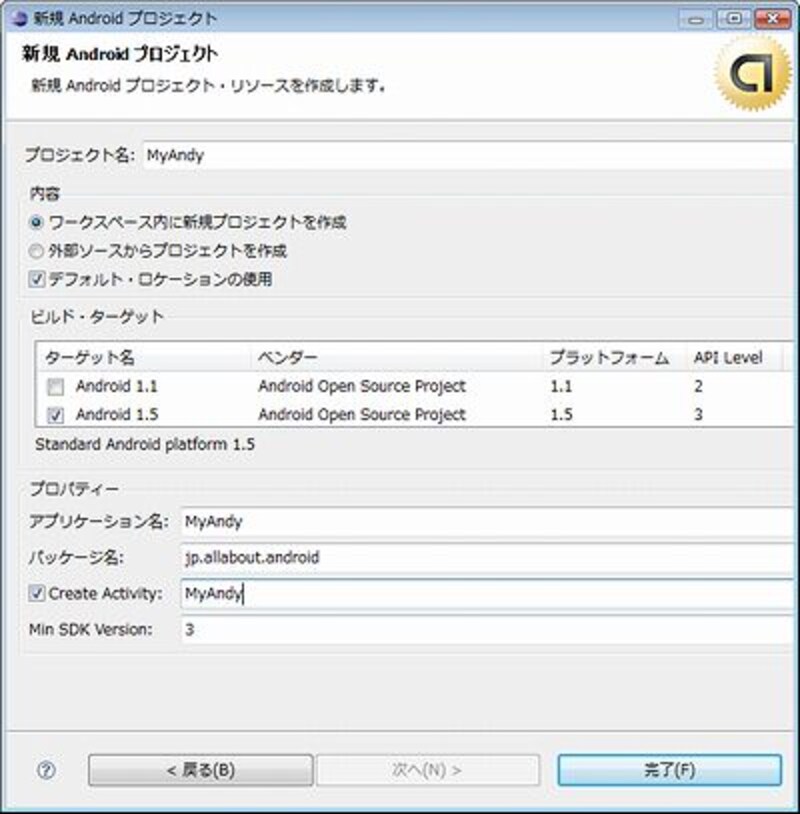Click the Eclipse icon in title bar
This screenshot has width=800, height=814.
(x=19, y=19)
